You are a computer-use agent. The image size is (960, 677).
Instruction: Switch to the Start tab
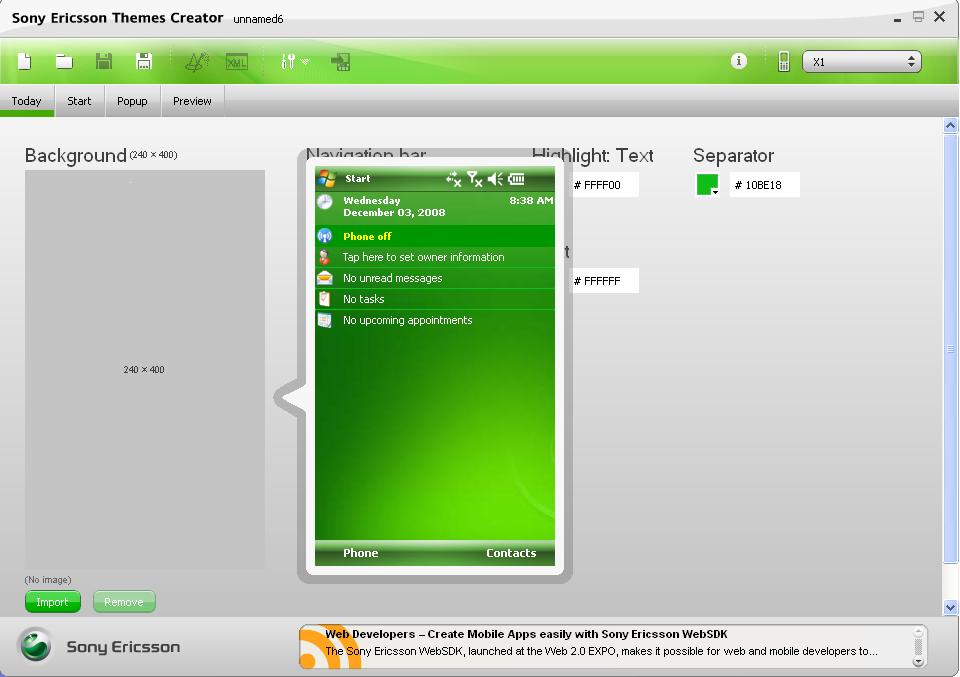pos(79,101)
